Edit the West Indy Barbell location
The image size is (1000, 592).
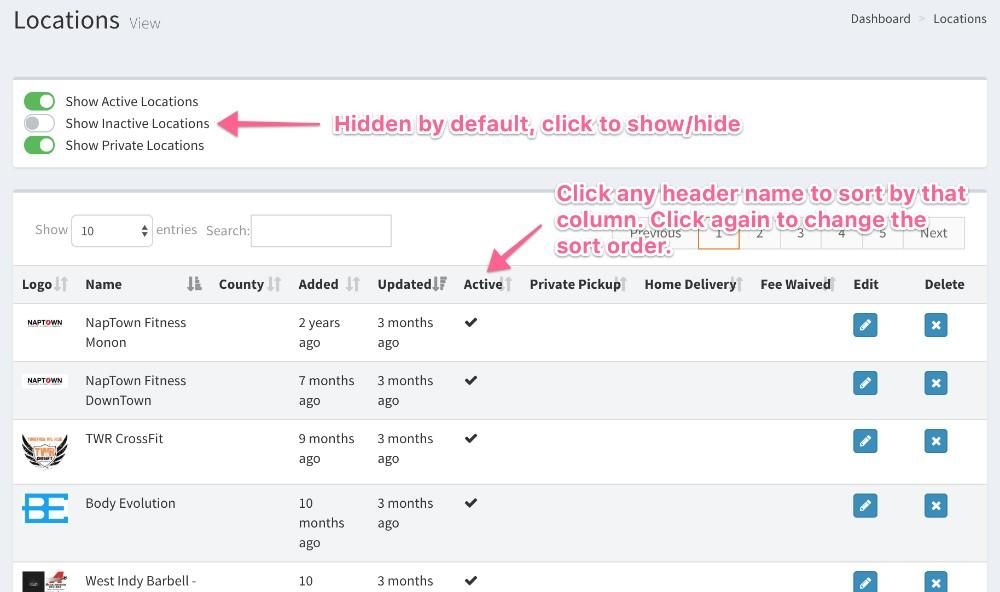click(x=865, y=582)
